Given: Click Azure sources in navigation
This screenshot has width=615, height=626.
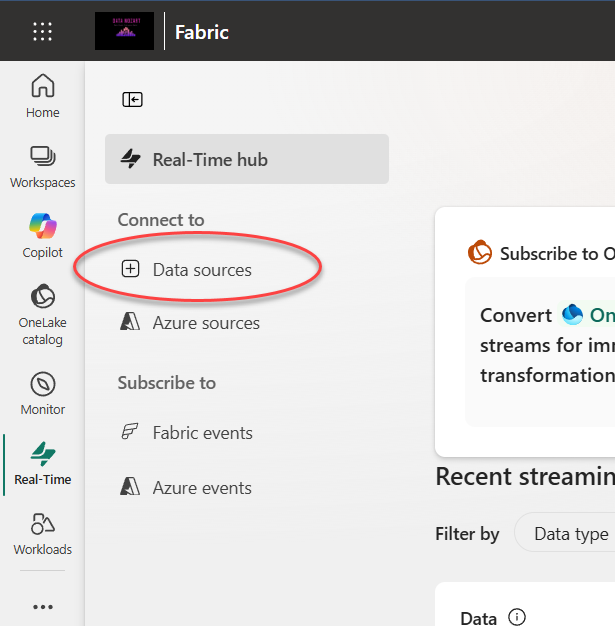Looking at the screenshot, I should point(205,323).
